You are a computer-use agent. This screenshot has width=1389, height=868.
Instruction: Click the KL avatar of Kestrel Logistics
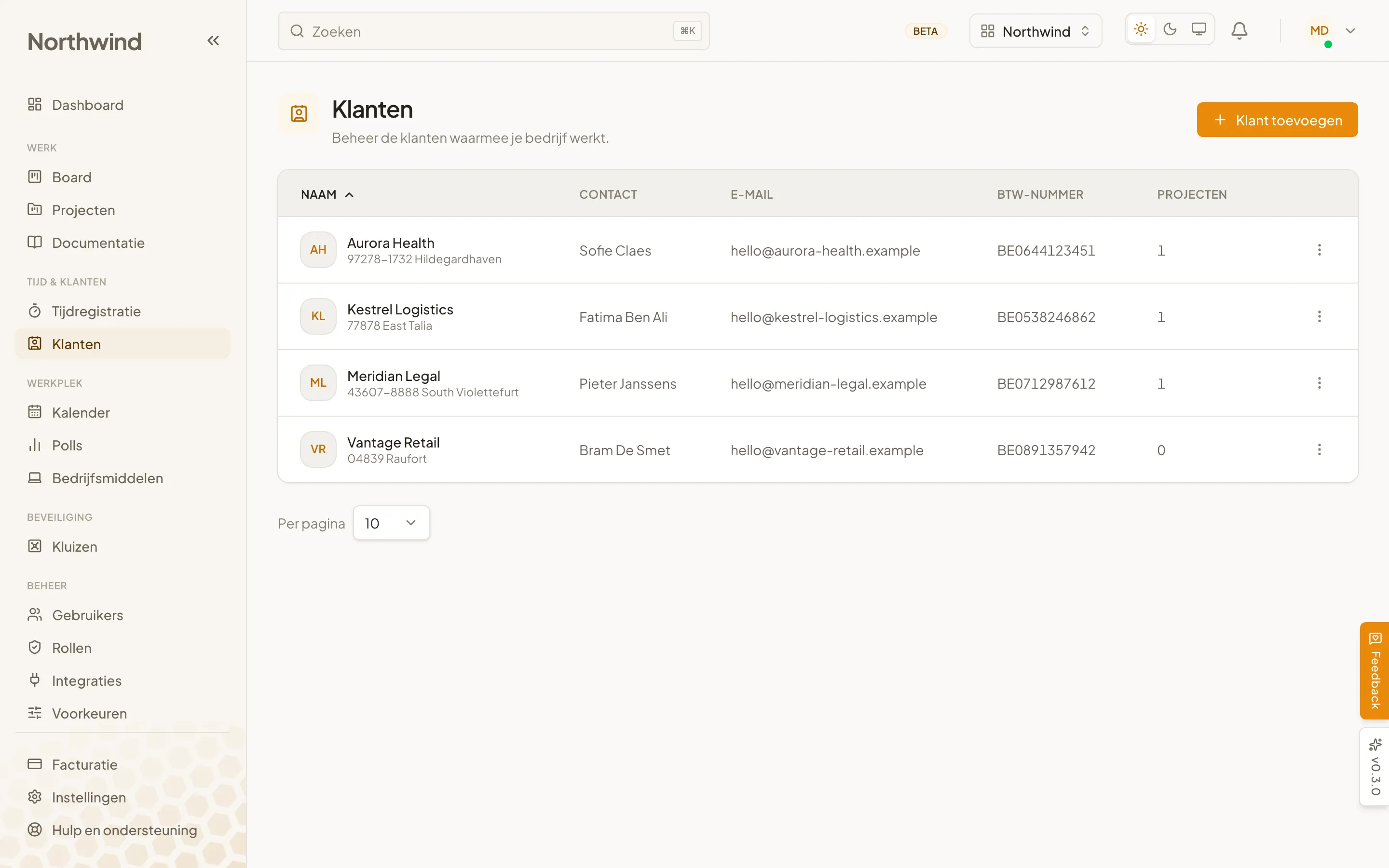[x=318, y=316]
